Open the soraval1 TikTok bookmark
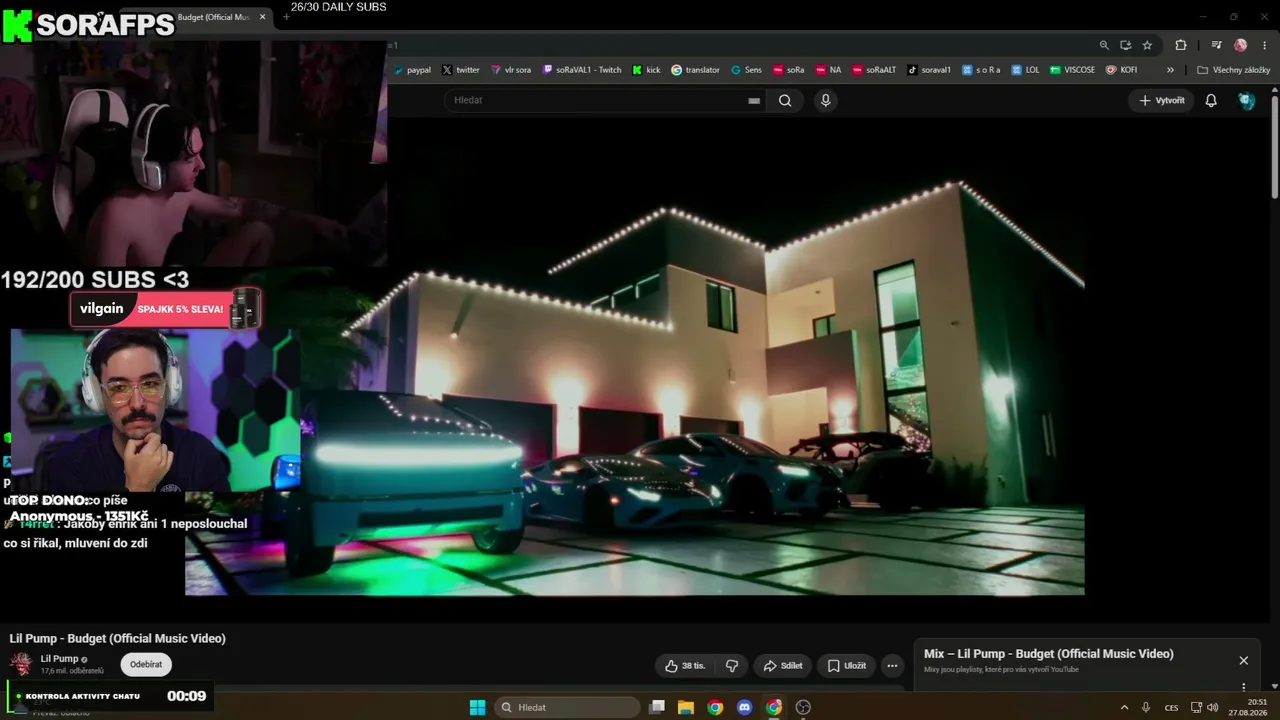1280x720 pixels. pyautogui.click(x=929, y=70)
